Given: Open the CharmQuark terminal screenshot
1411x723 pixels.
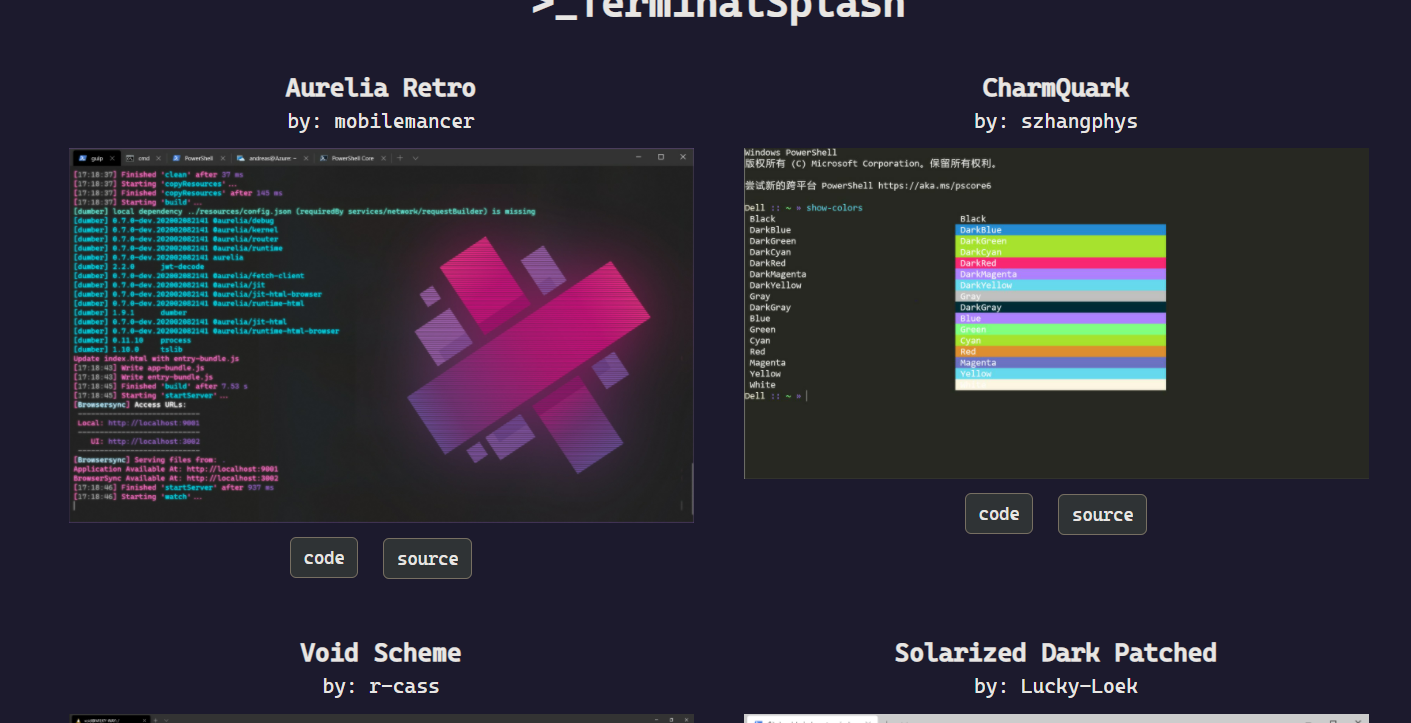Looking at the screenshot, I should click(1056, 313).
